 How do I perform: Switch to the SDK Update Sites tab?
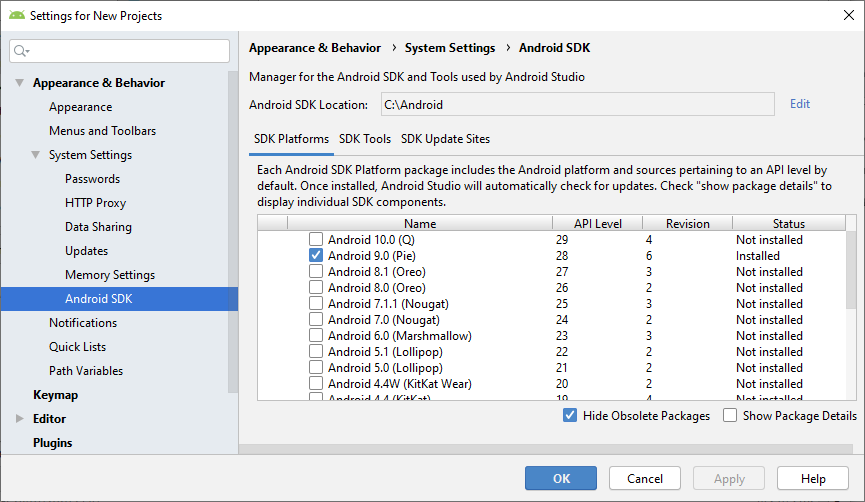click(x=445, y=139)
